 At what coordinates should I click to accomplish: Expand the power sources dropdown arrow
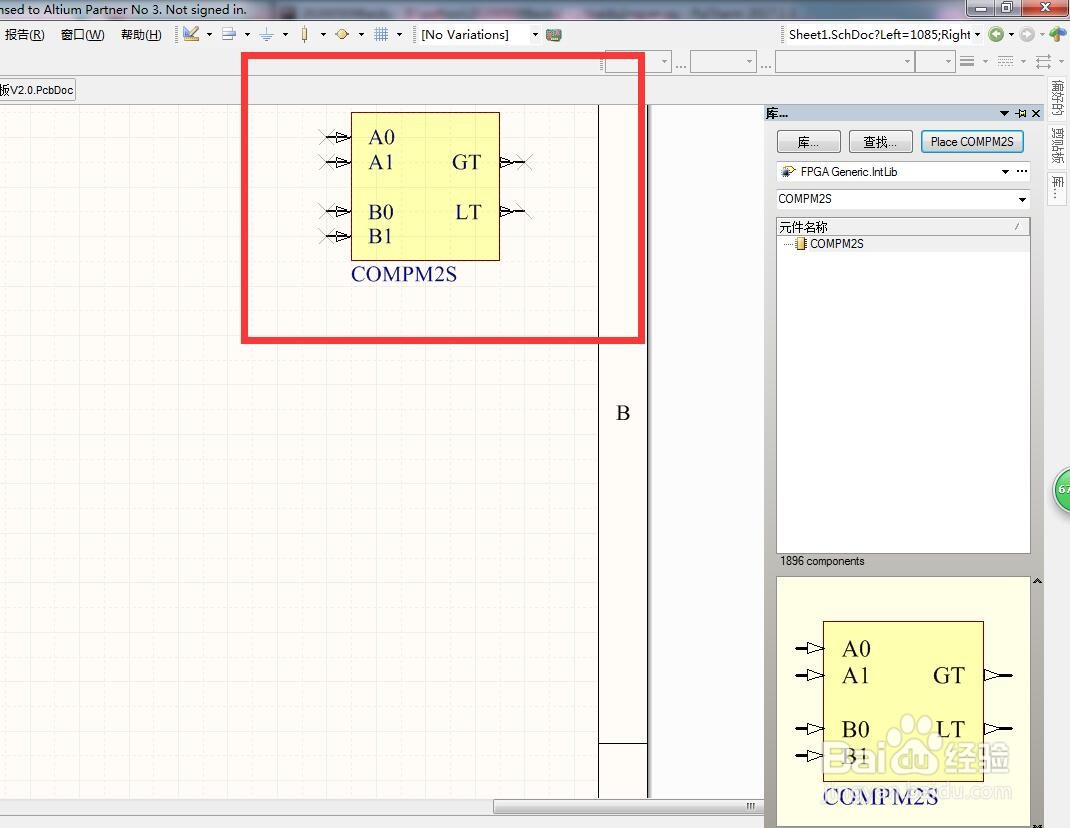pos(285,34)
